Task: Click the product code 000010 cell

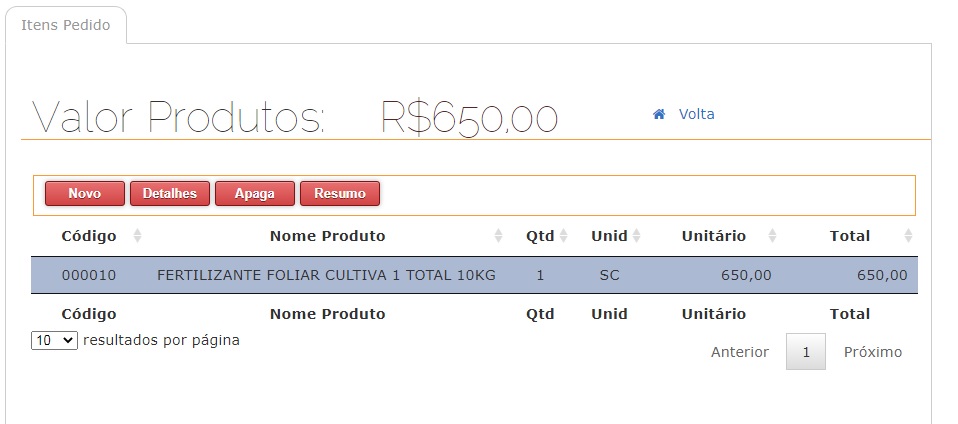Action: (89, 275)
